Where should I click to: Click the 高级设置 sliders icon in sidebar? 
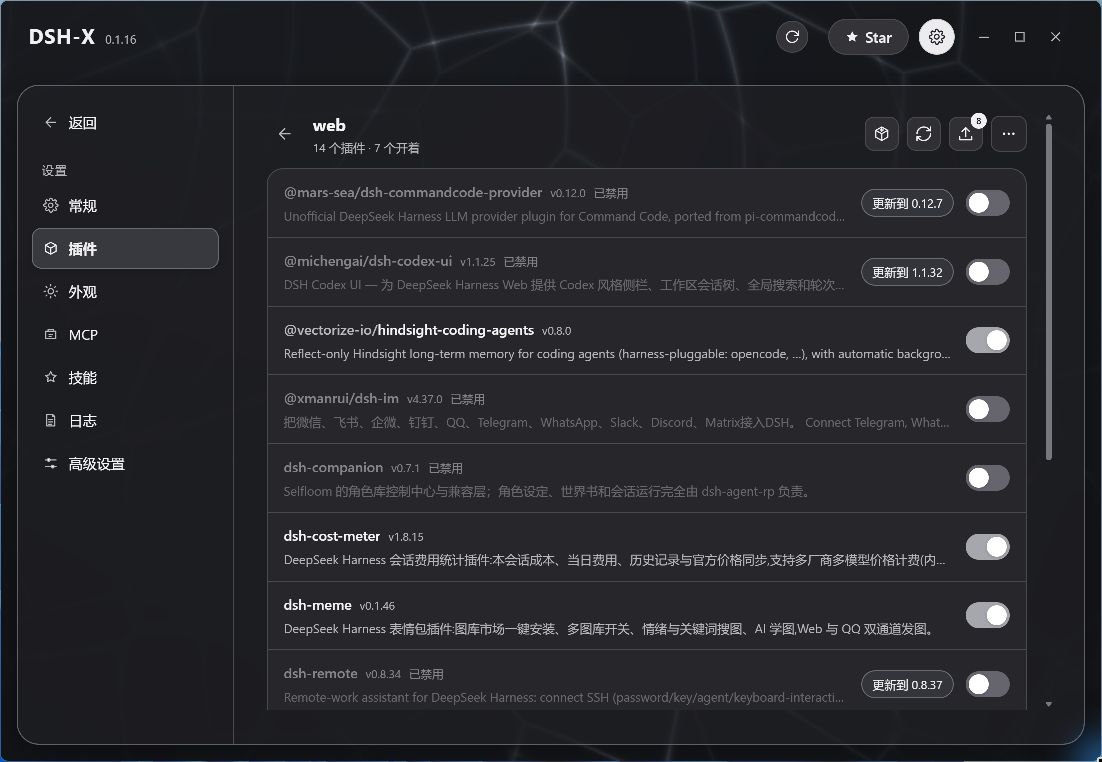51,463
